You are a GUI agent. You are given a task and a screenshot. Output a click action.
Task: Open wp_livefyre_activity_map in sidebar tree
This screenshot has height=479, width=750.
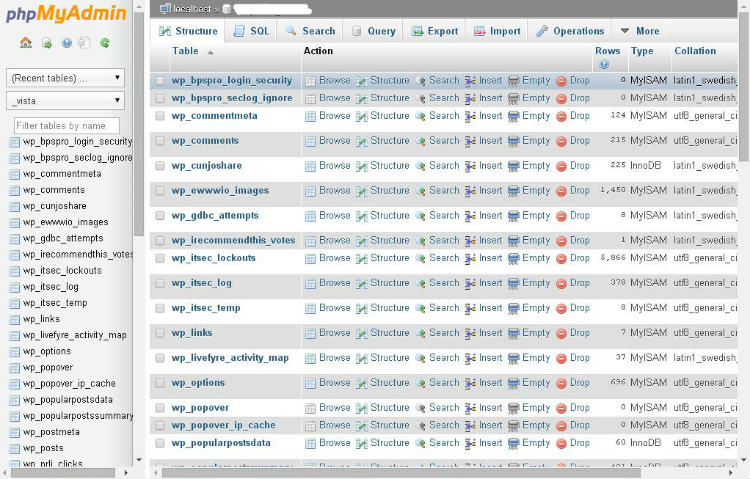click(x=75, y=335)
